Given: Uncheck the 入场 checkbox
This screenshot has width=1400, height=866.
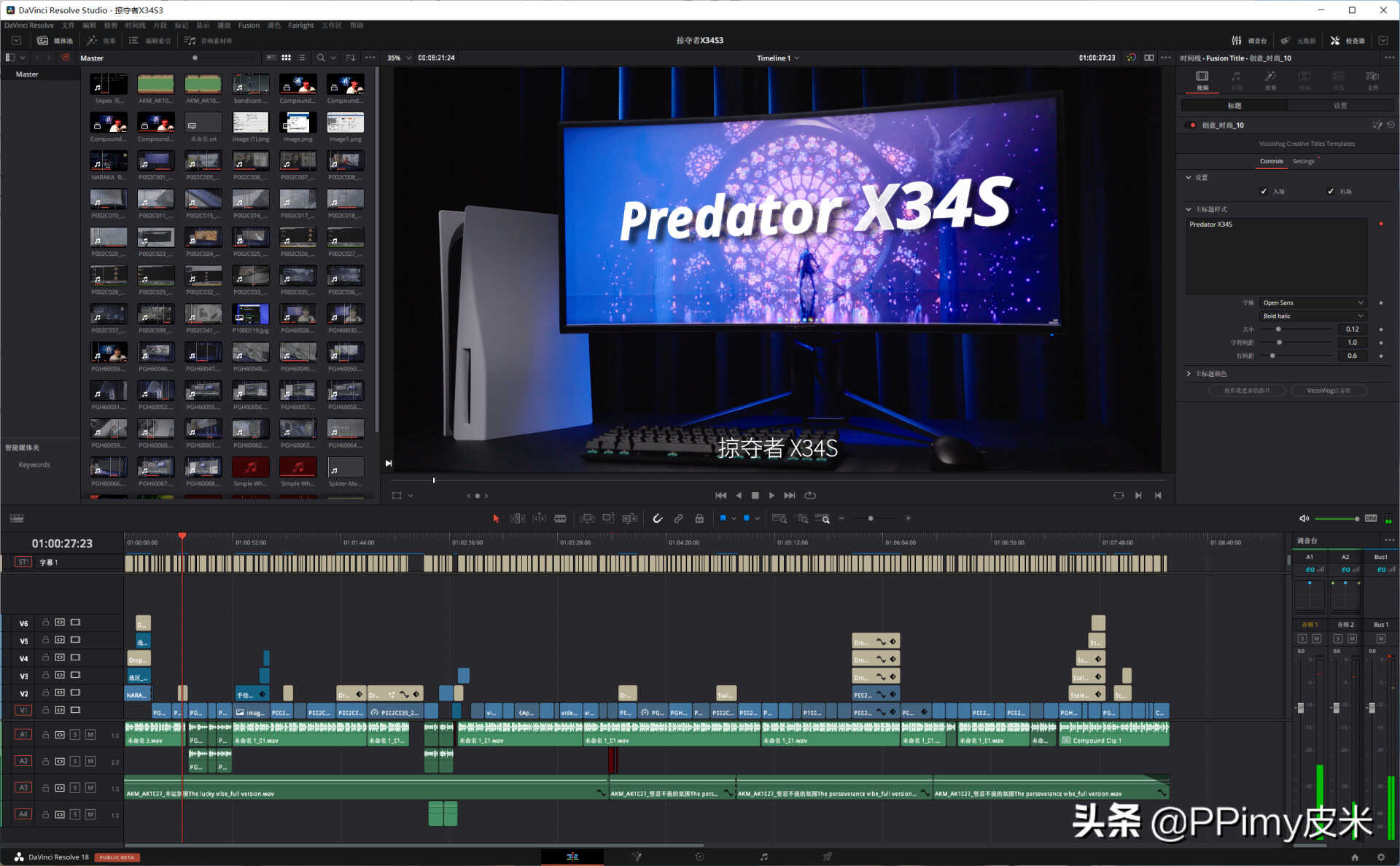Looking at the screenshot, I should tap(1264, 191).
